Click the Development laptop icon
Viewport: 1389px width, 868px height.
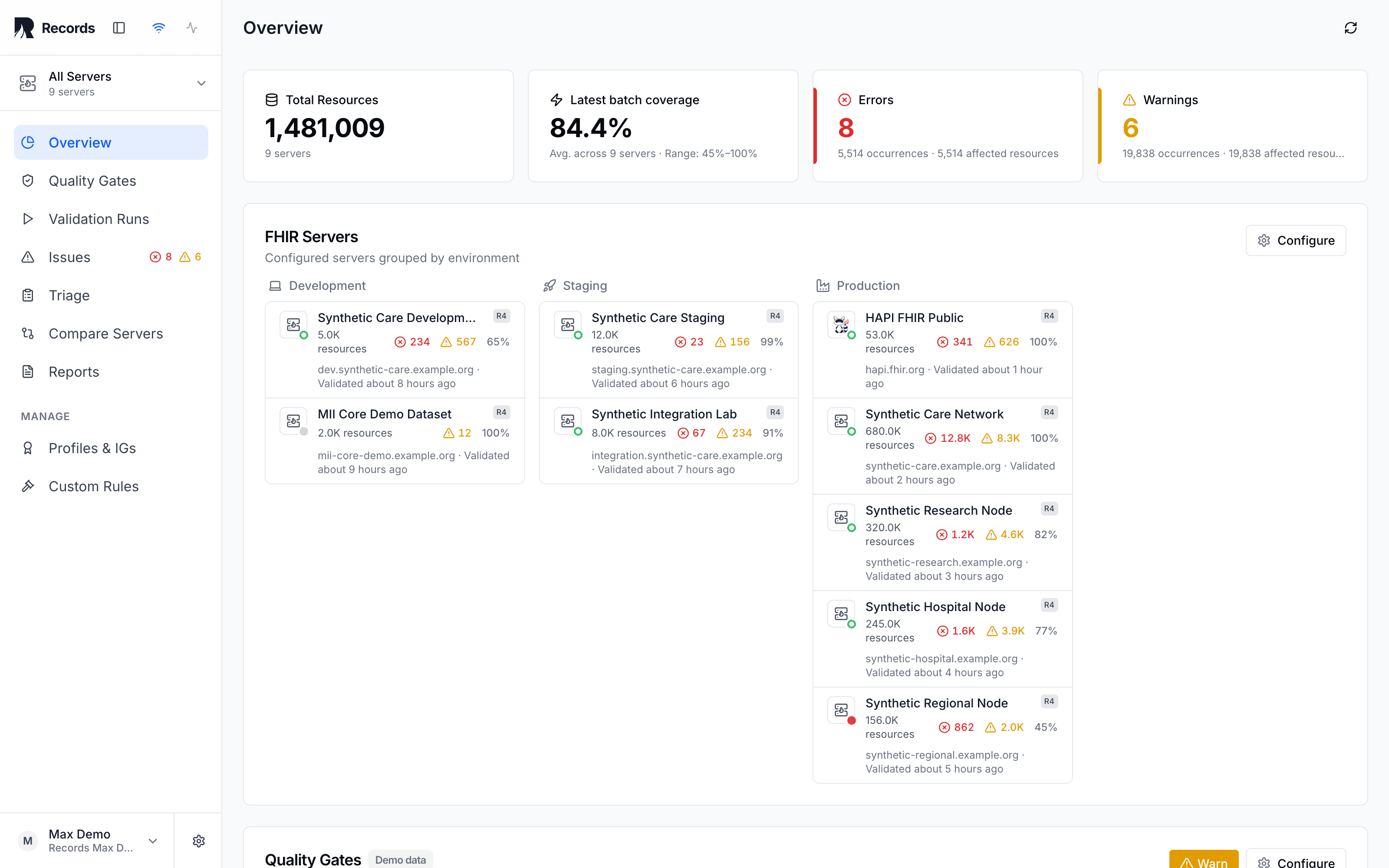[x=275, y=286]
